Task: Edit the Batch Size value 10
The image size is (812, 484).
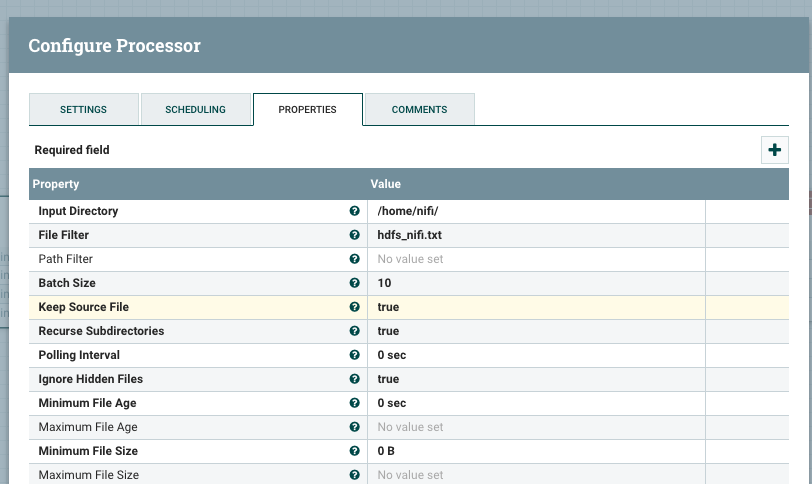Action: pyautogui.click(x=536, y=283)
